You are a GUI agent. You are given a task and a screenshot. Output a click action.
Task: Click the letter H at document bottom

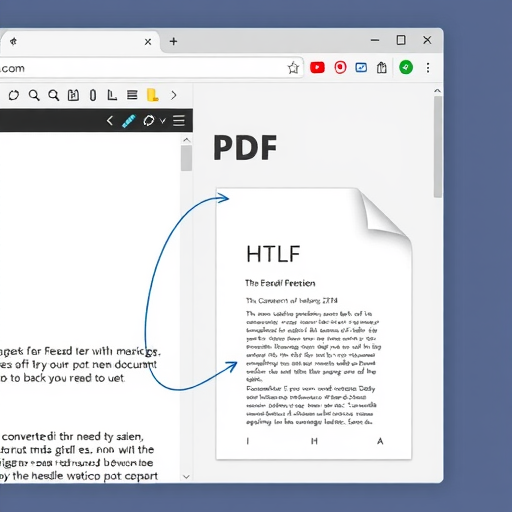click(314, 441)
